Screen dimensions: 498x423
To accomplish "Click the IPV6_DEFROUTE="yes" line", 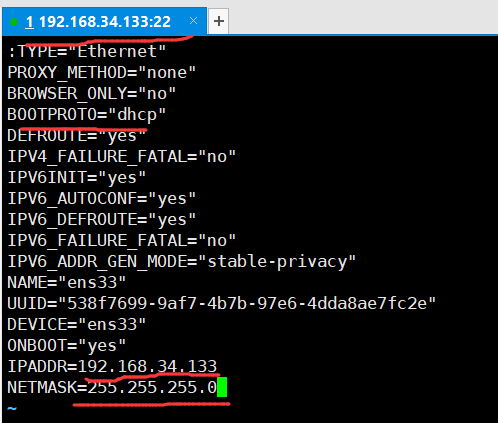I will click(102, 219).
